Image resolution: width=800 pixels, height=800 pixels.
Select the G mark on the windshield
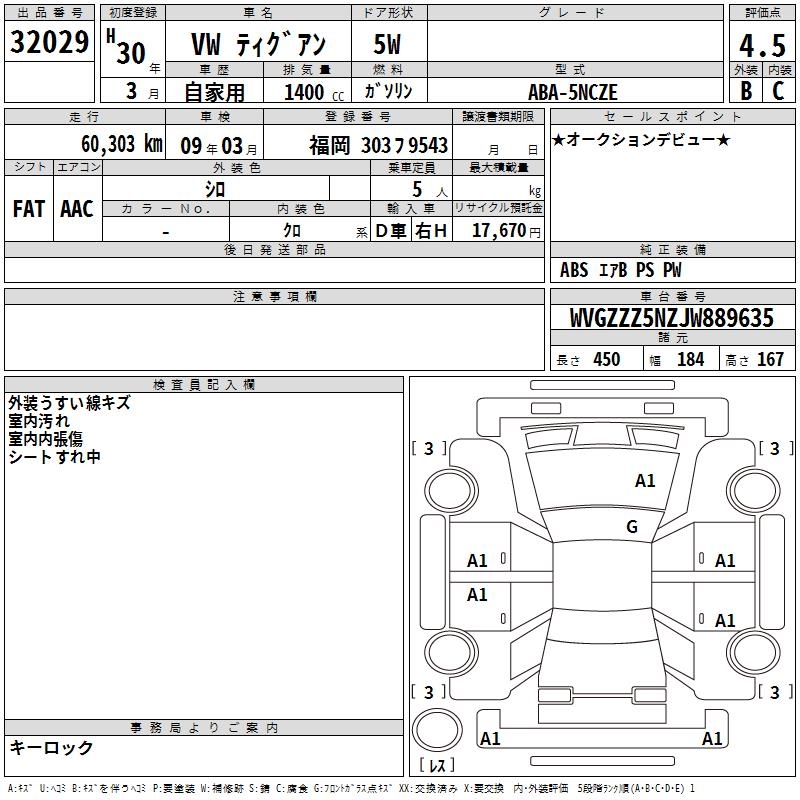(x=632, y=527)
